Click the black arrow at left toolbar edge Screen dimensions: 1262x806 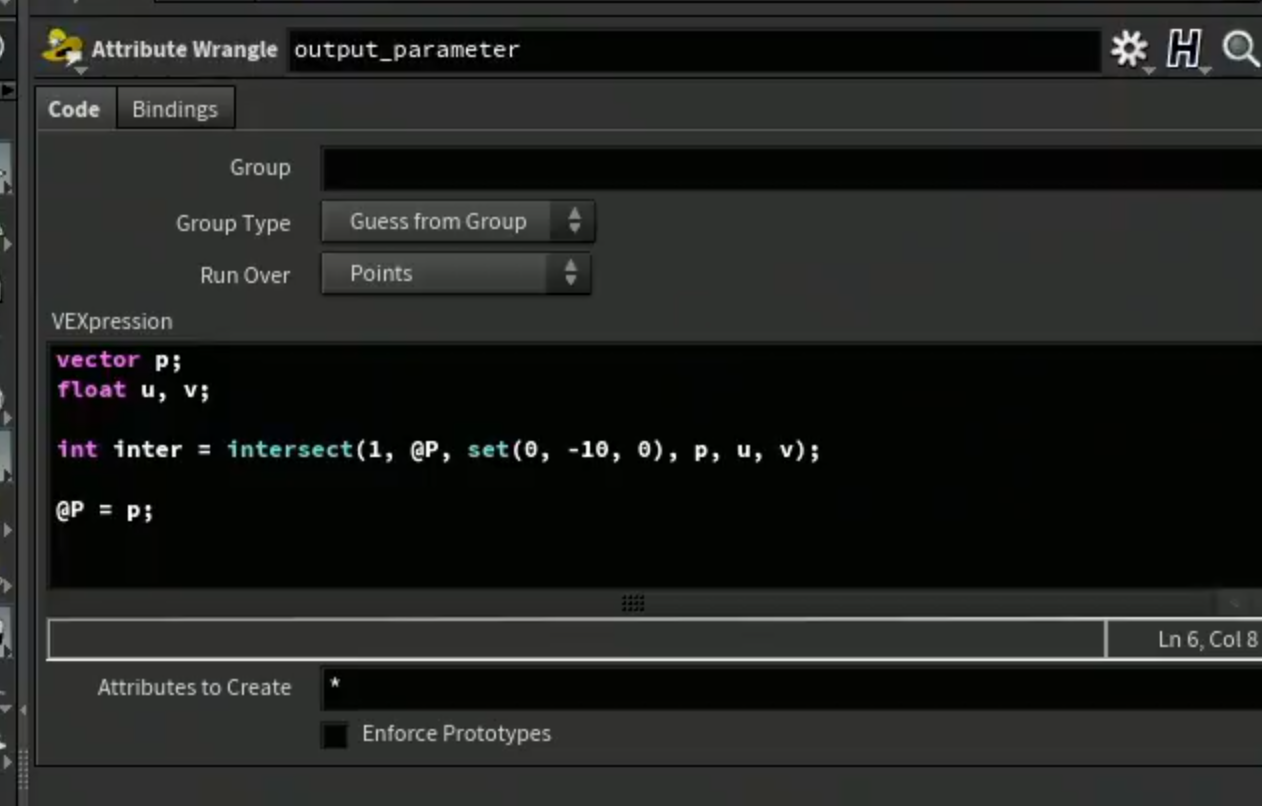8,91
